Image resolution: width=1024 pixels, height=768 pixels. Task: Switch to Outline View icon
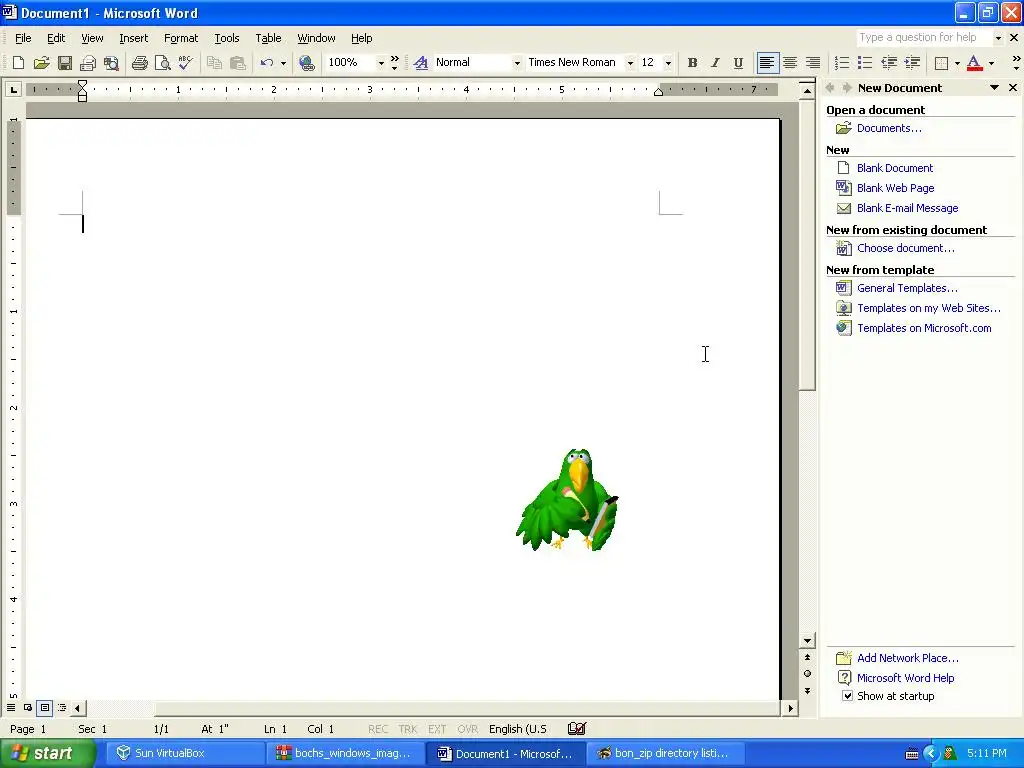(x=61, y=707)
